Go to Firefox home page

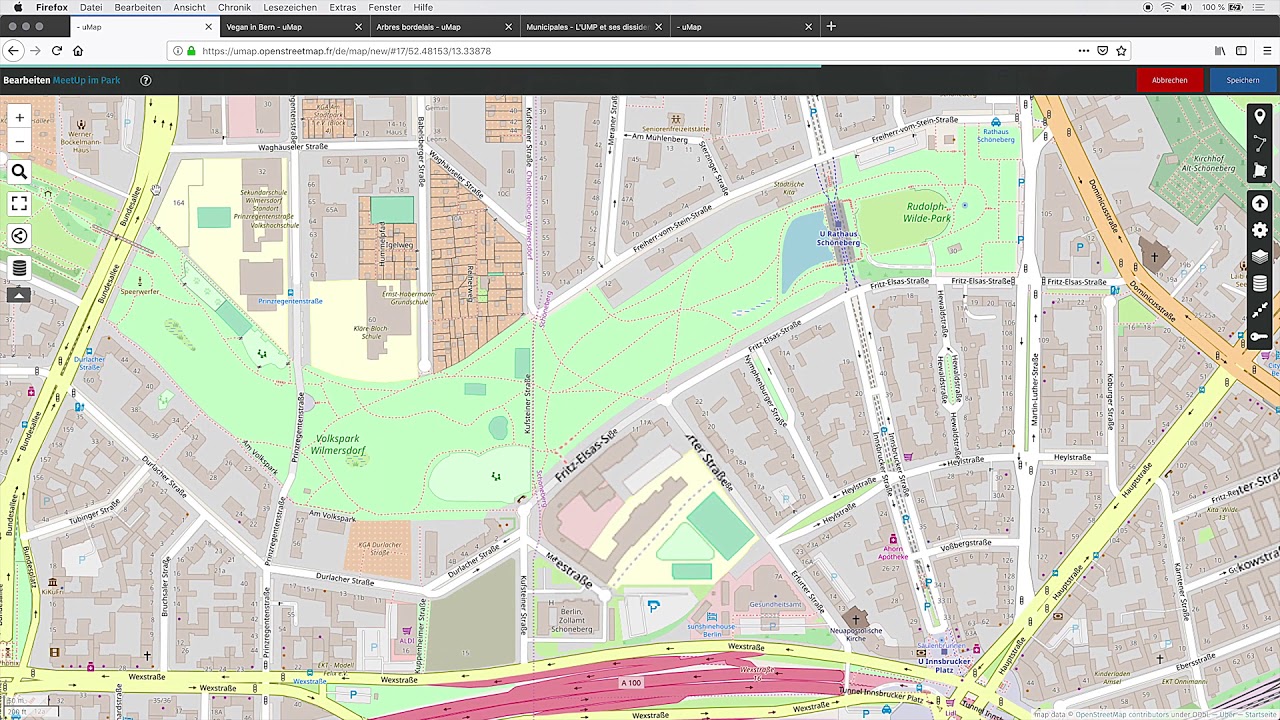78,51
